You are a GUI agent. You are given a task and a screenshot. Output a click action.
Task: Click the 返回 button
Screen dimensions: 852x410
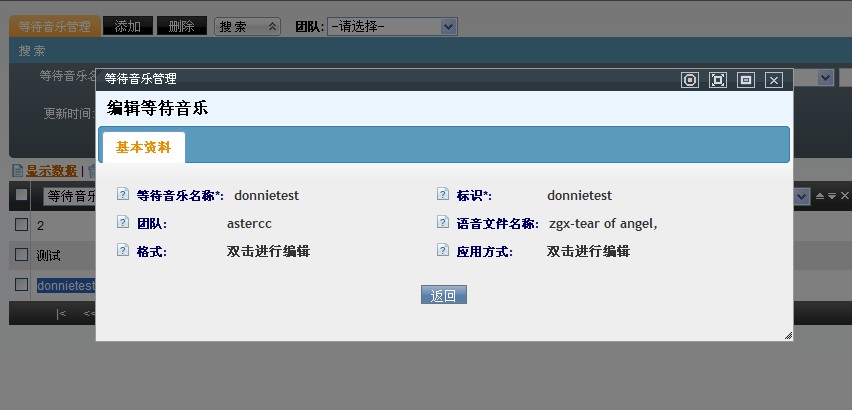coord(443,295)
